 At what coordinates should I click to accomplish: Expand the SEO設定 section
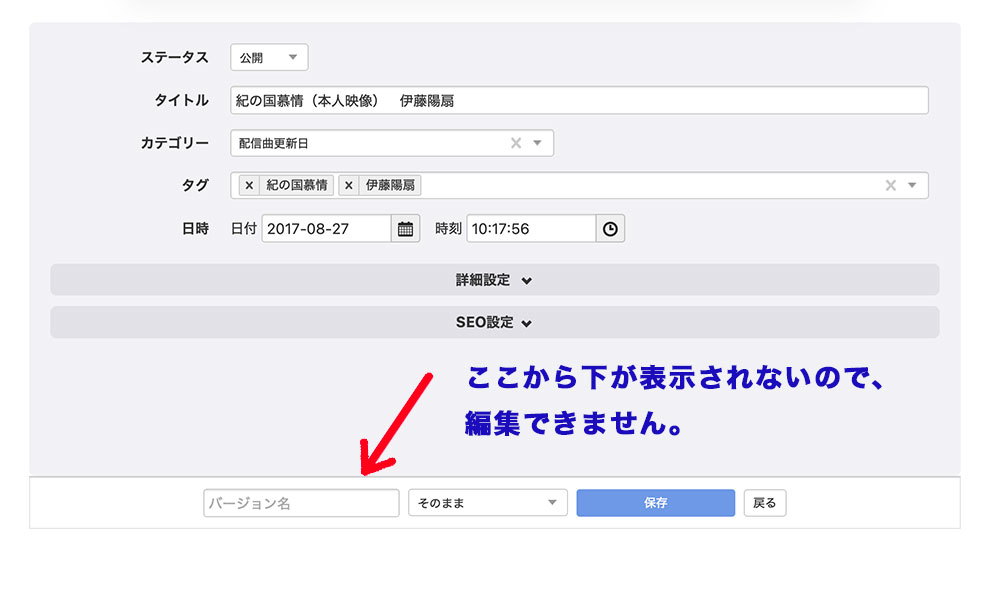494,322
